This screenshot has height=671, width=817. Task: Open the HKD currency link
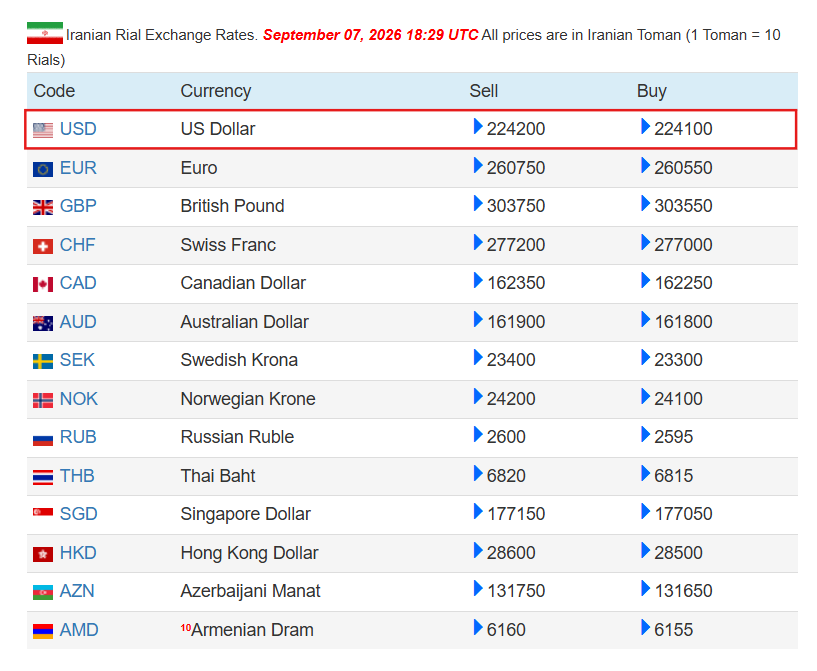(x=78, y=553)
